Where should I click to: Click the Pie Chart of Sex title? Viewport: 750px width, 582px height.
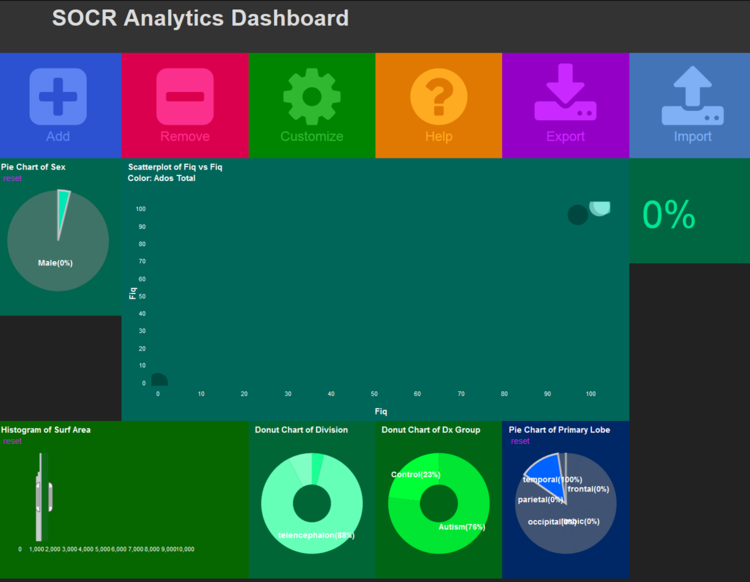(33, 167)
